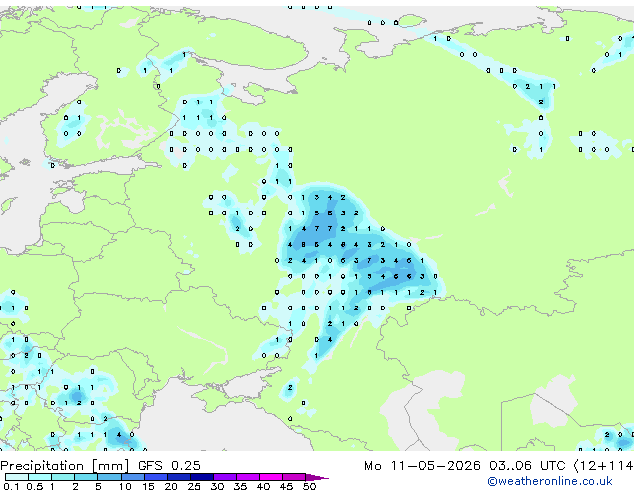The height and width of the screenshot is (490, 634).
Task: Pick the lightest 0.1–0.5 mm legend swatch
Action: point(17,477)
